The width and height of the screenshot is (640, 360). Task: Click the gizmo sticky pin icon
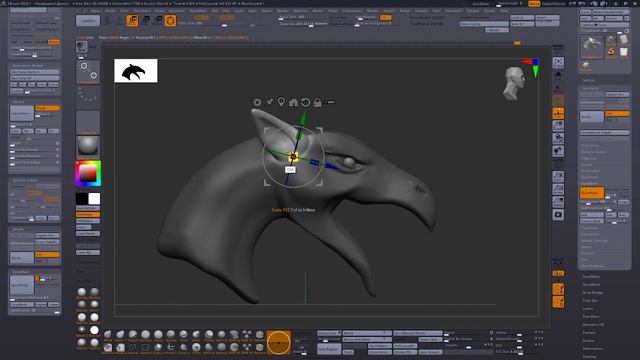coord(269,102)
